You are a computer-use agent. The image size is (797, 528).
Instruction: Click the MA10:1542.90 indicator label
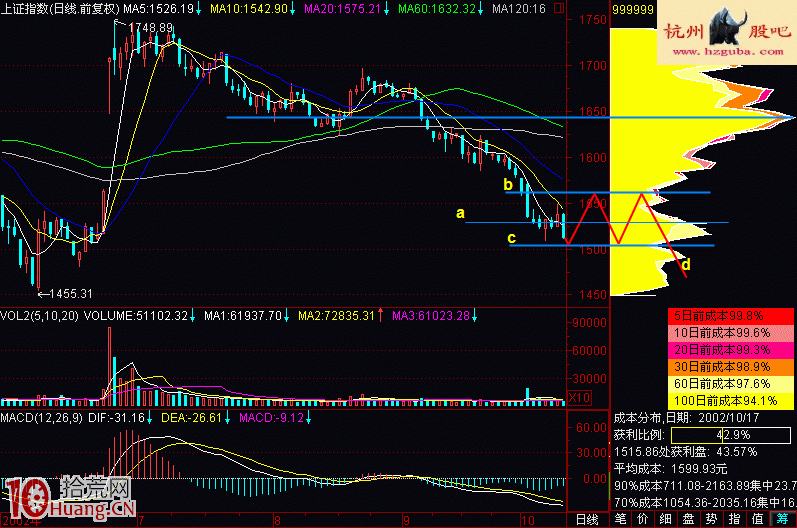[x=253, y=9]
